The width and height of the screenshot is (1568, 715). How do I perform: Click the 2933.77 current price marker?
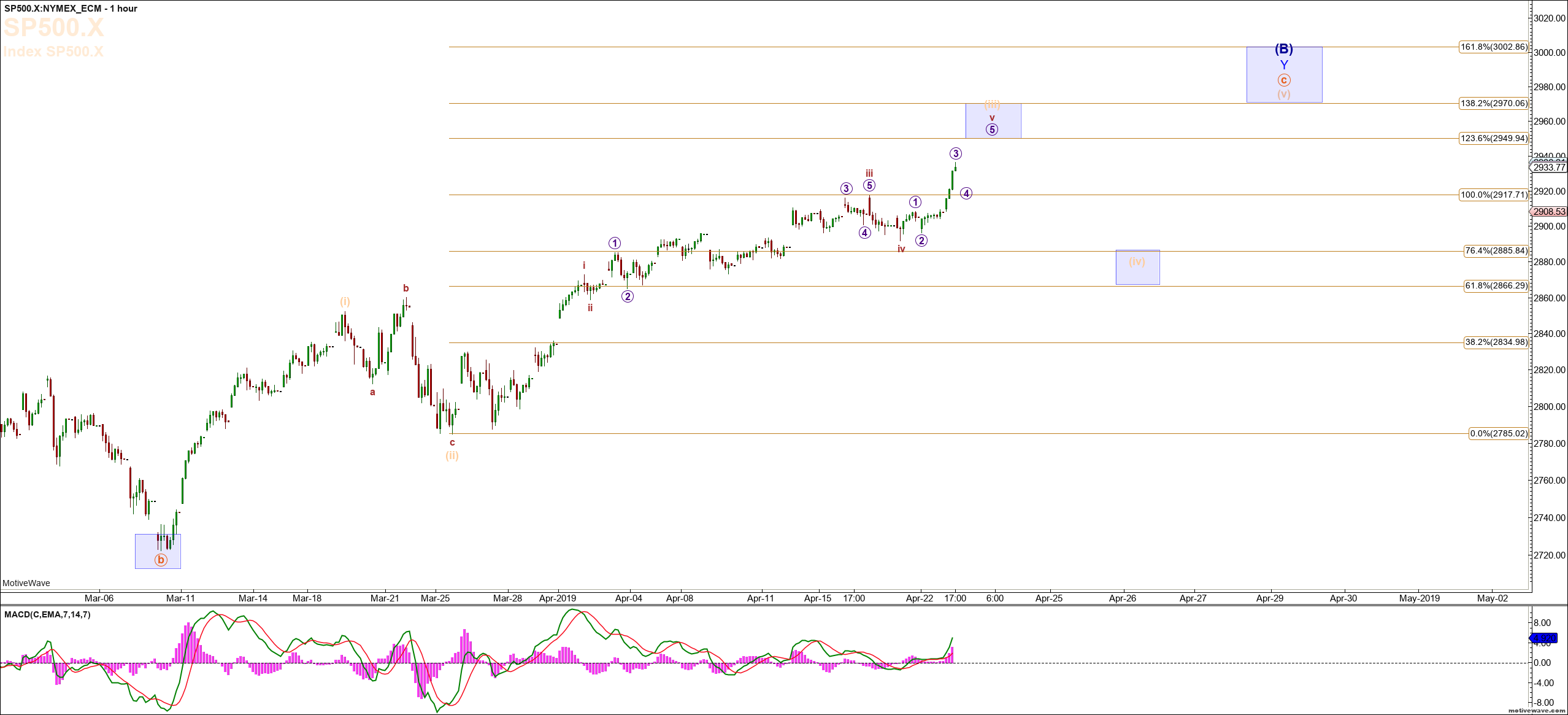point(1549,167)
